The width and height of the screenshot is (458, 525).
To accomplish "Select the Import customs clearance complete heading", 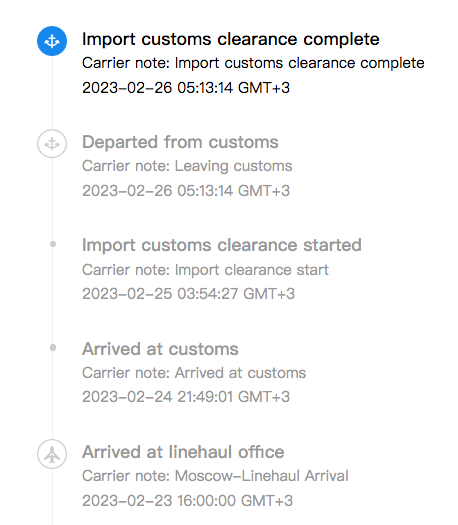I will coord(231,40).
